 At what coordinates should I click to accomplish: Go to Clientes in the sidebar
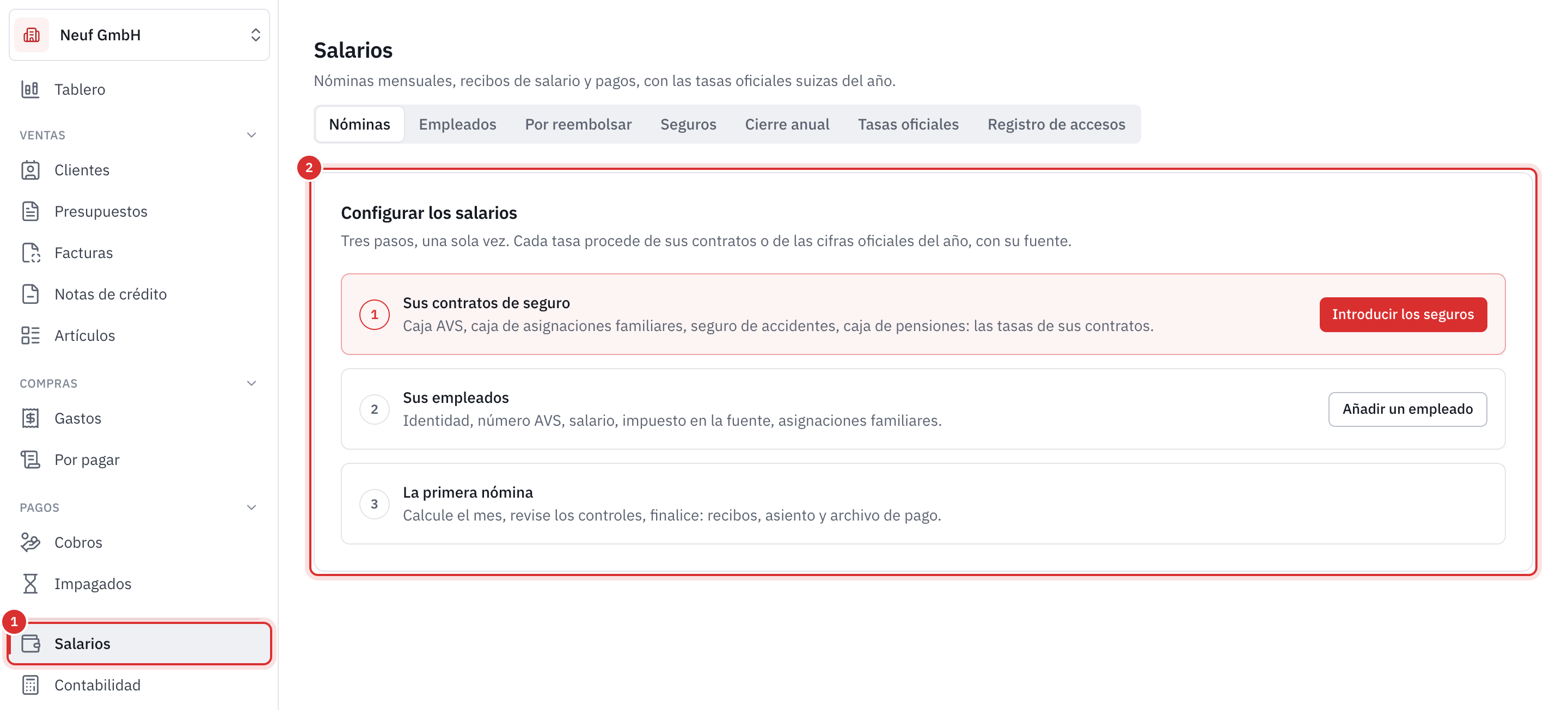coord(139,170)
